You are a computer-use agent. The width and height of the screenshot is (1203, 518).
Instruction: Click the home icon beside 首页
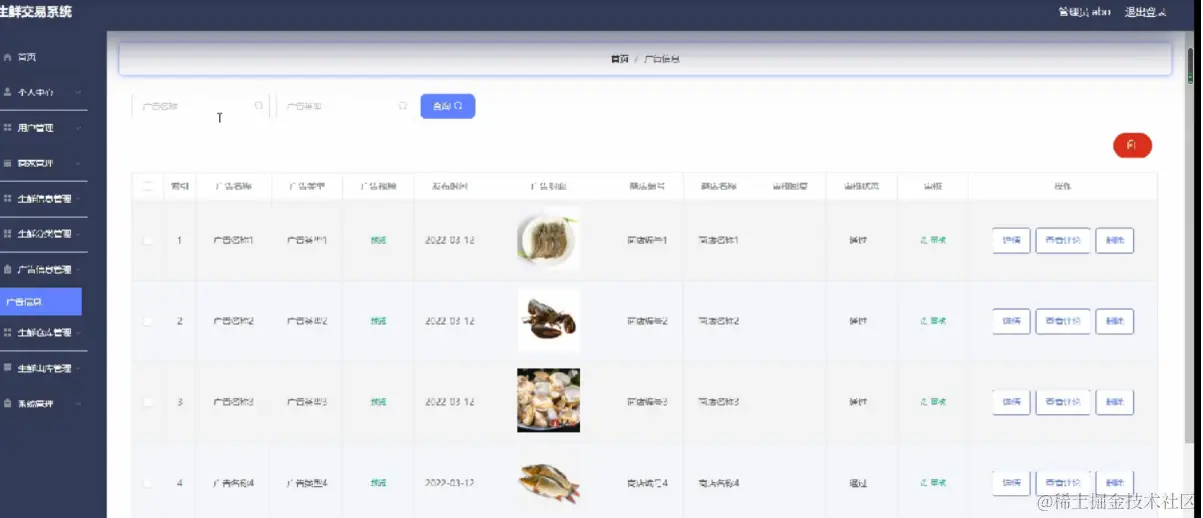(8, 57)
